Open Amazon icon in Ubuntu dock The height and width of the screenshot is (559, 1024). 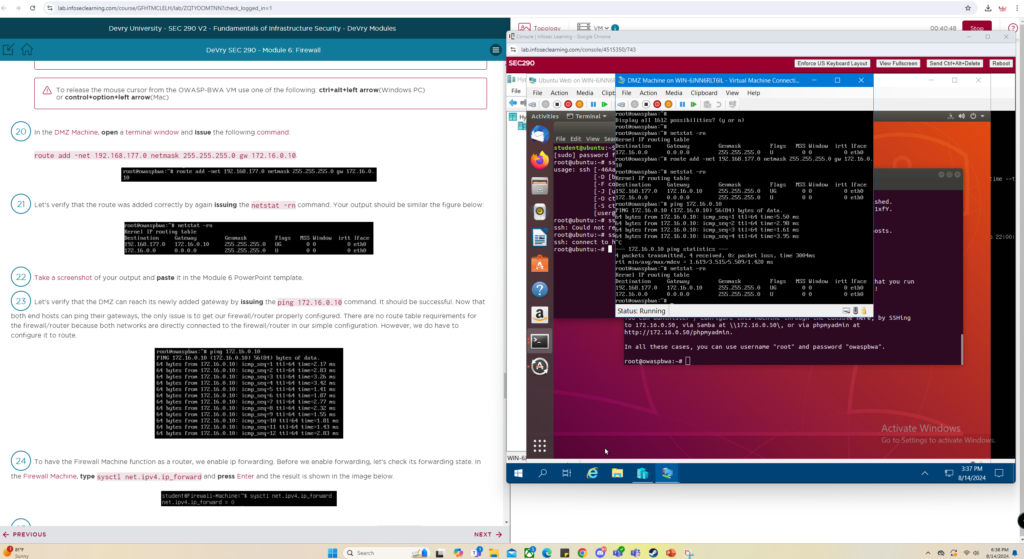click(x=539, y=314)
